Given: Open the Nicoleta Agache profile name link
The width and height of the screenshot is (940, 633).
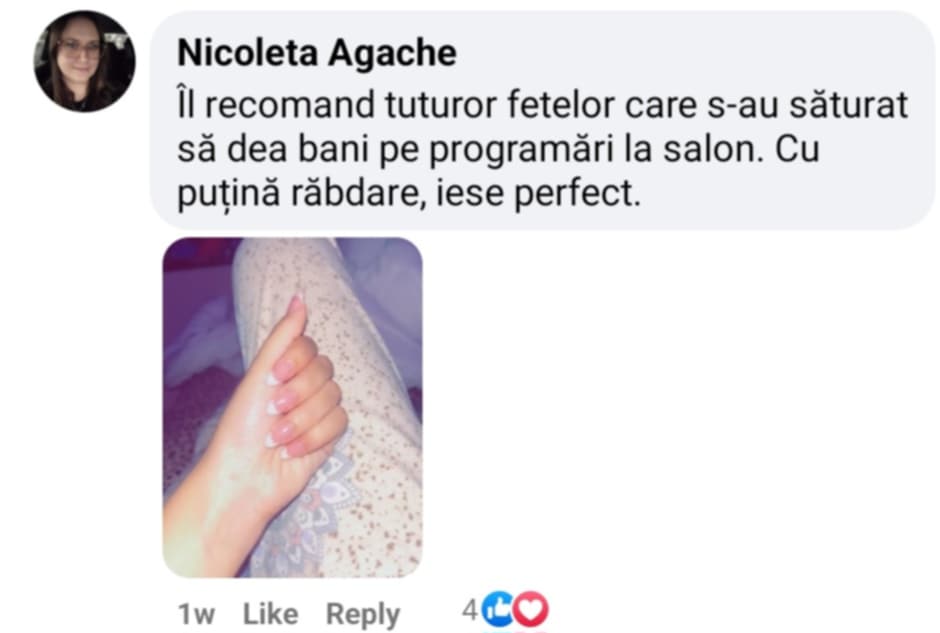Looking at the screenshot, I should click(x=317, y=53).
